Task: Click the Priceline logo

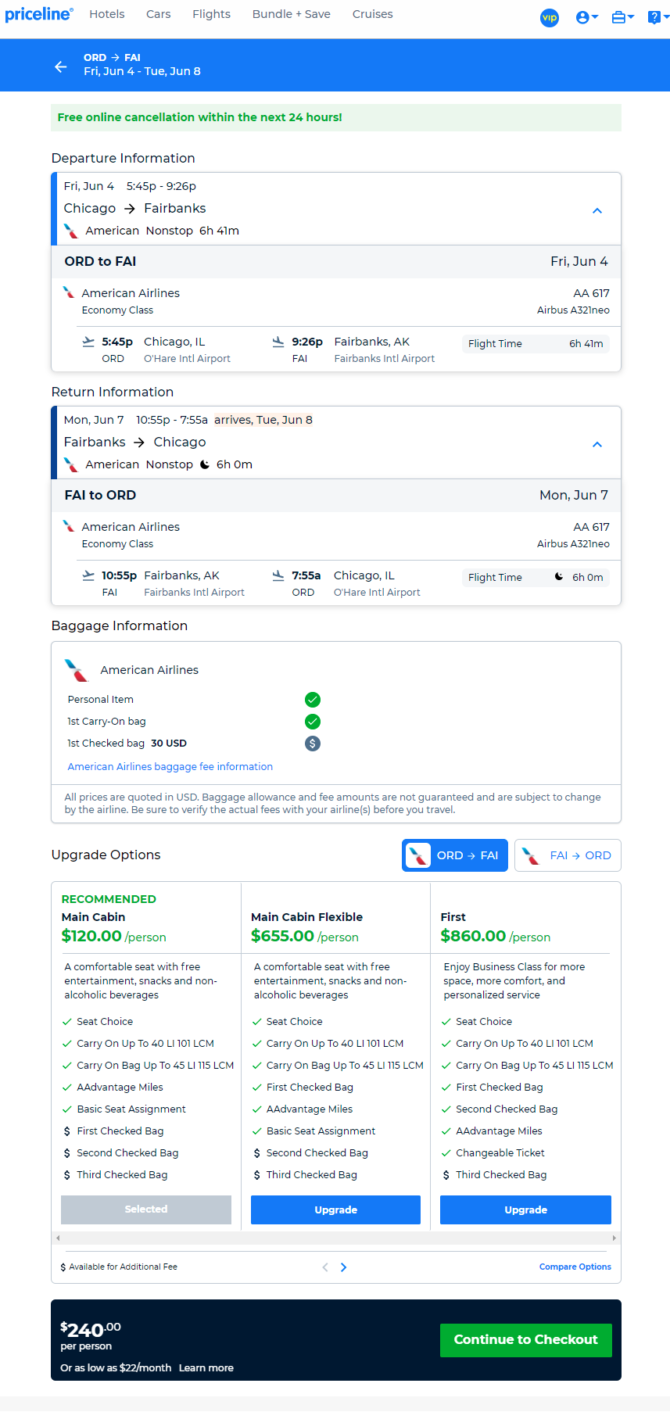Action: click(39, 14)
